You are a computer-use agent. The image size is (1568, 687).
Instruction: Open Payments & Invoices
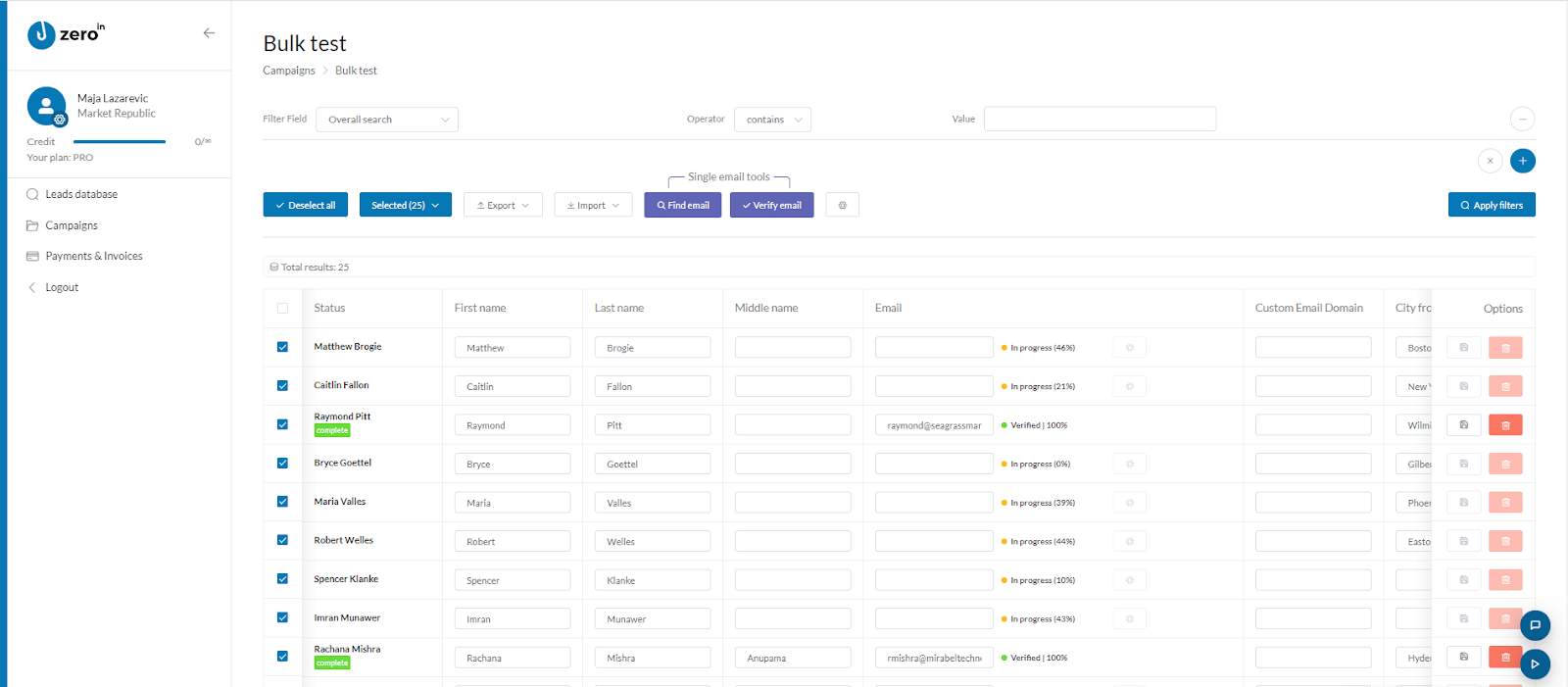click(x=94, y=256)
